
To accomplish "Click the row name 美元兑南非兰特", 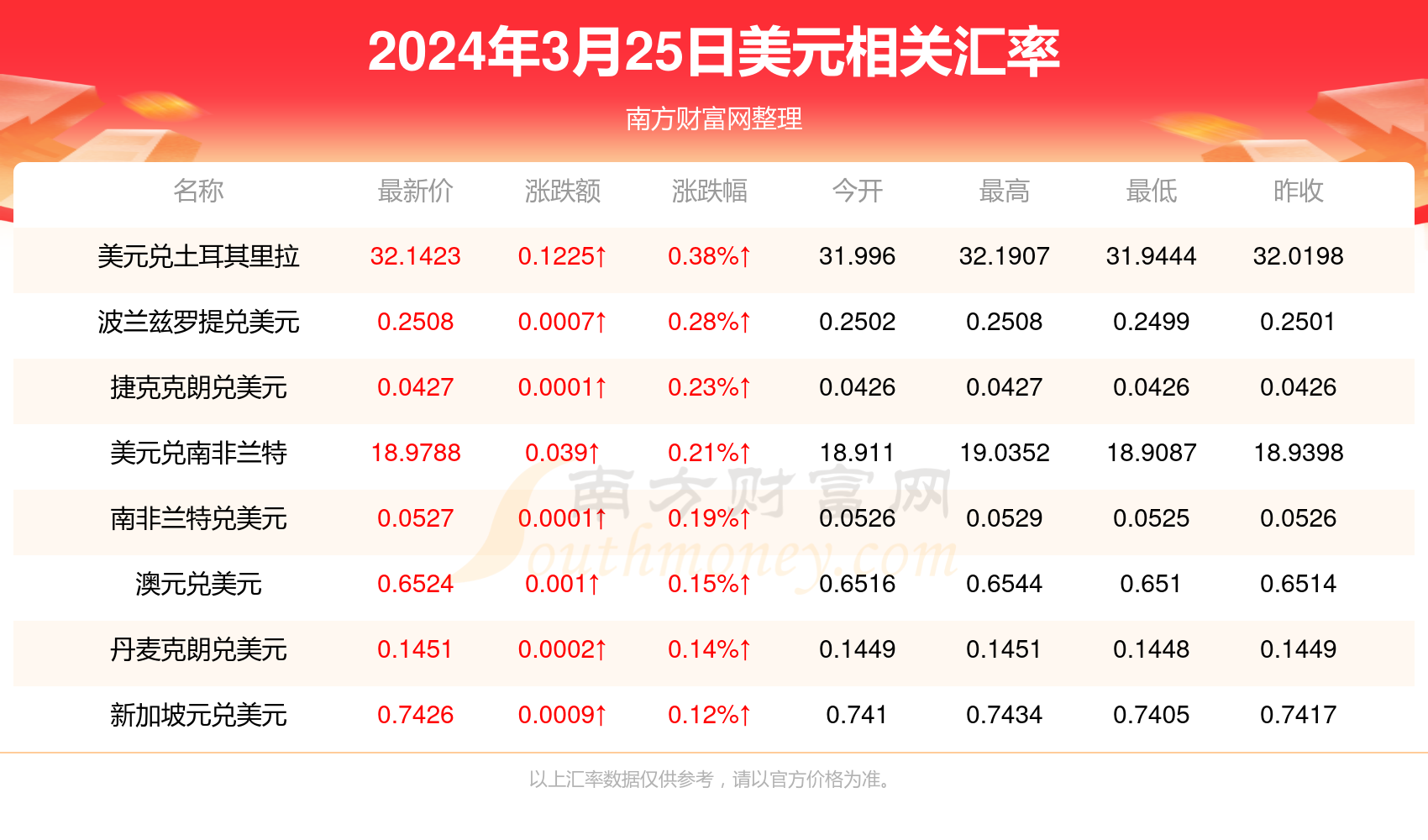I will coord(198,453).
